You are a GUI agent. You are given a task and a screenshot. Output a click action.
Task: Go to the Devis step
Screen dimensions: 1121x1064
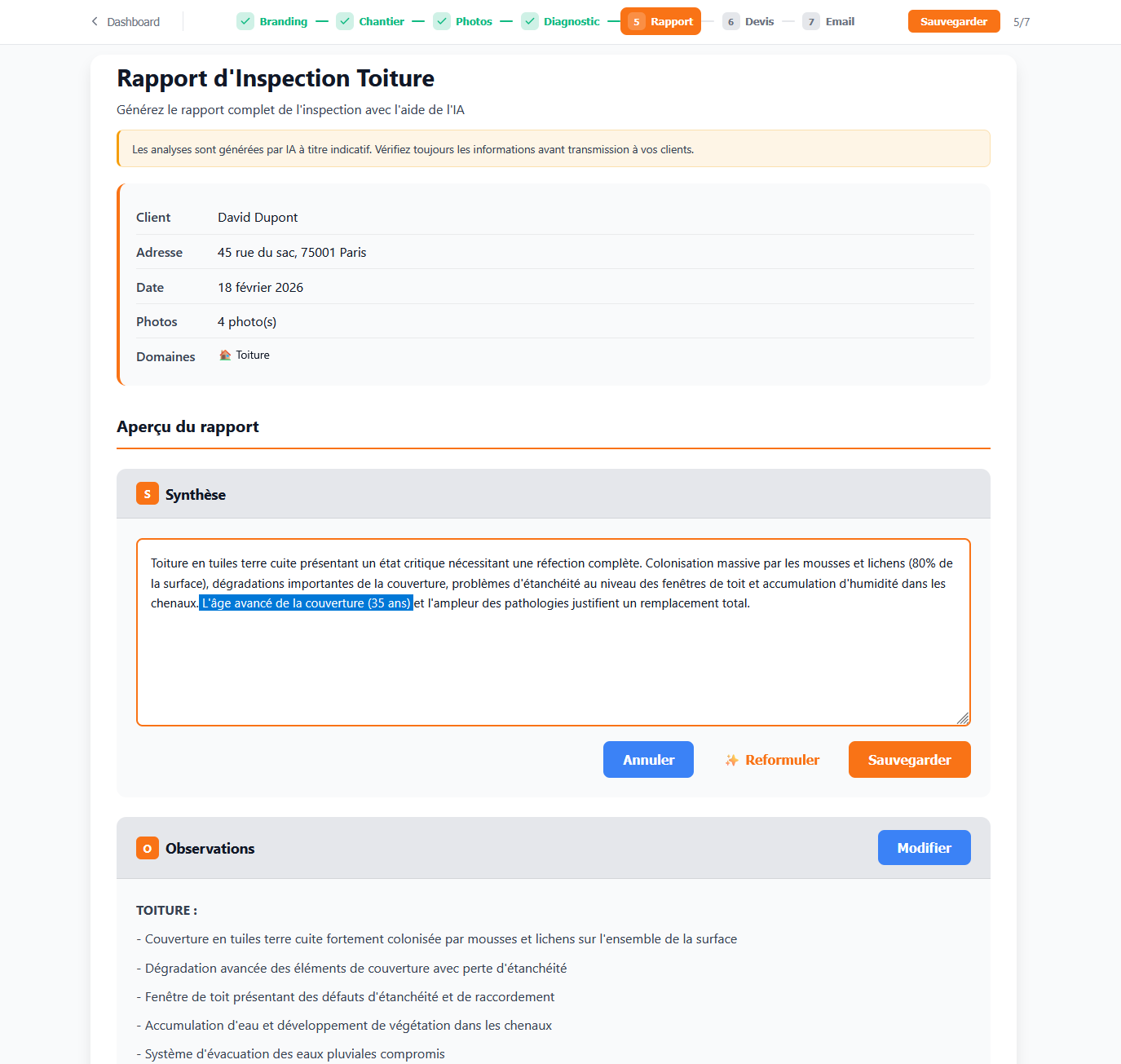pyautogui.click(x=758, y=22)
